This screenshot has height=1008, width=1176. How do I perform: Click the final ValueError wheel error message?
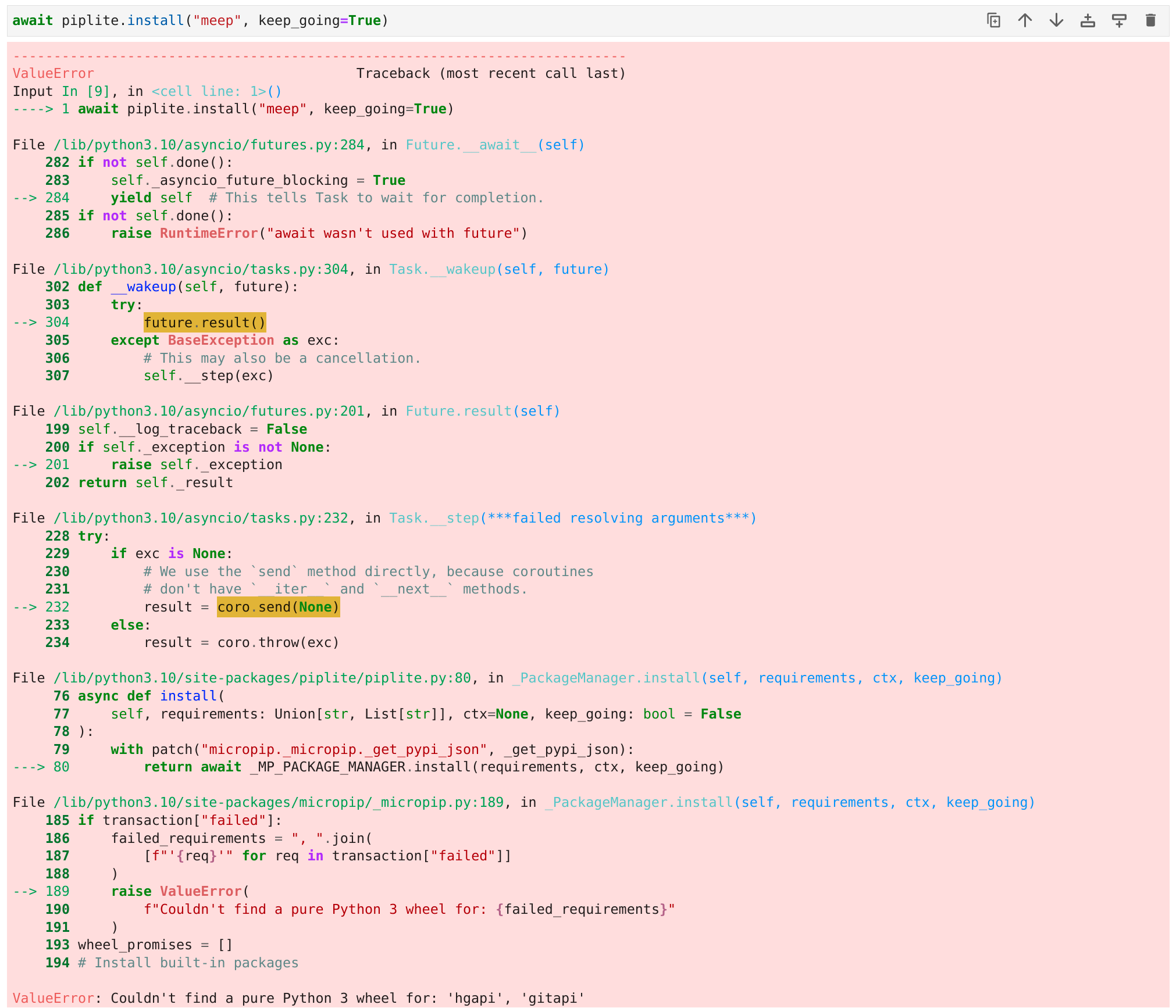pos(291,998)
